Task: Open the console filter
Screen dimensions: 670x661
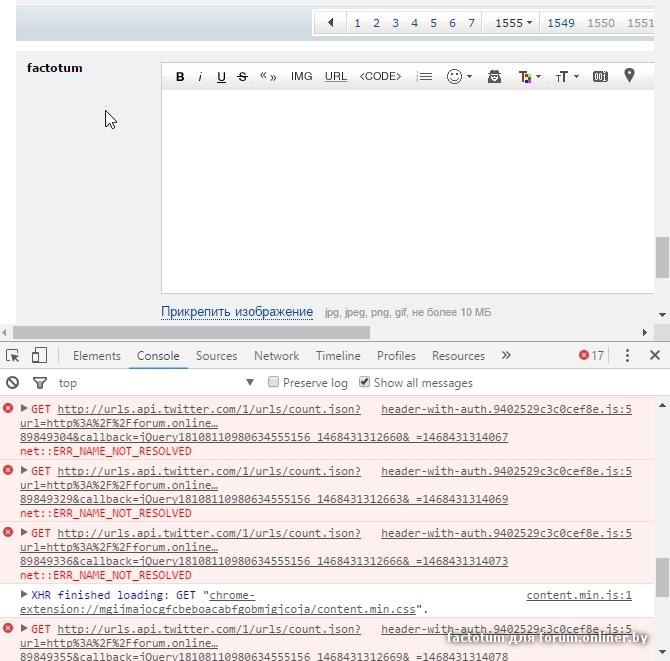Action: tap(40, 383)
